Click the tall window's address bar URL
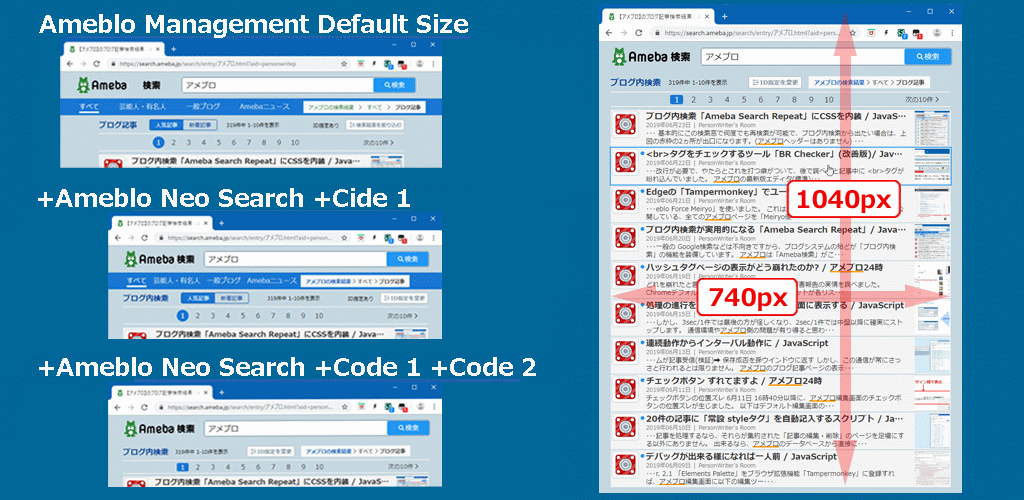The height and width of the screenshot is (500, 1024). click(x=754, y=33)
